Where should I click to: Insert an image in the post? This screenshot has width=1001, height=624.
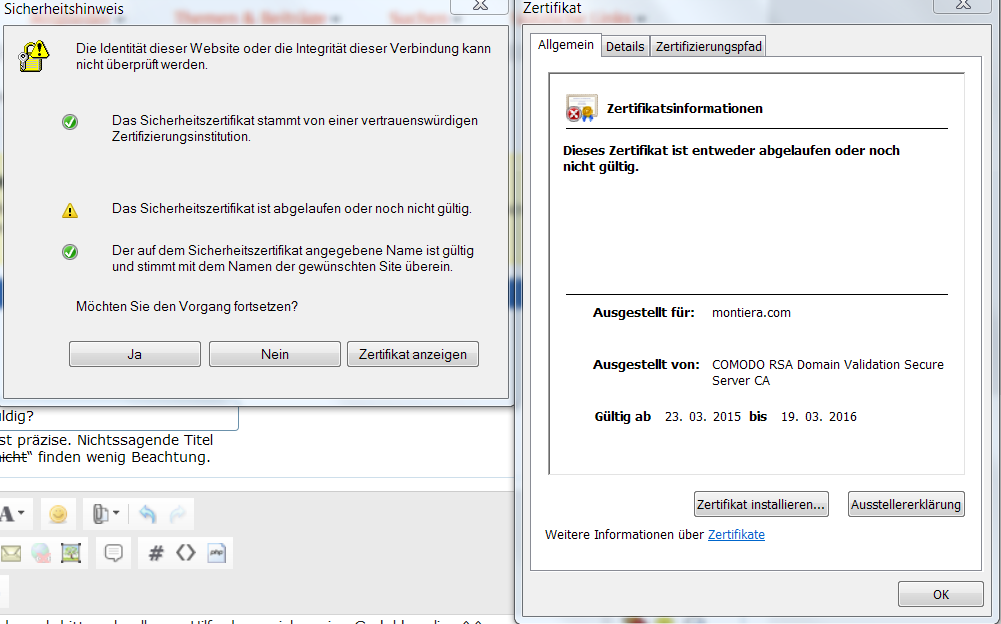click(71, 553)
